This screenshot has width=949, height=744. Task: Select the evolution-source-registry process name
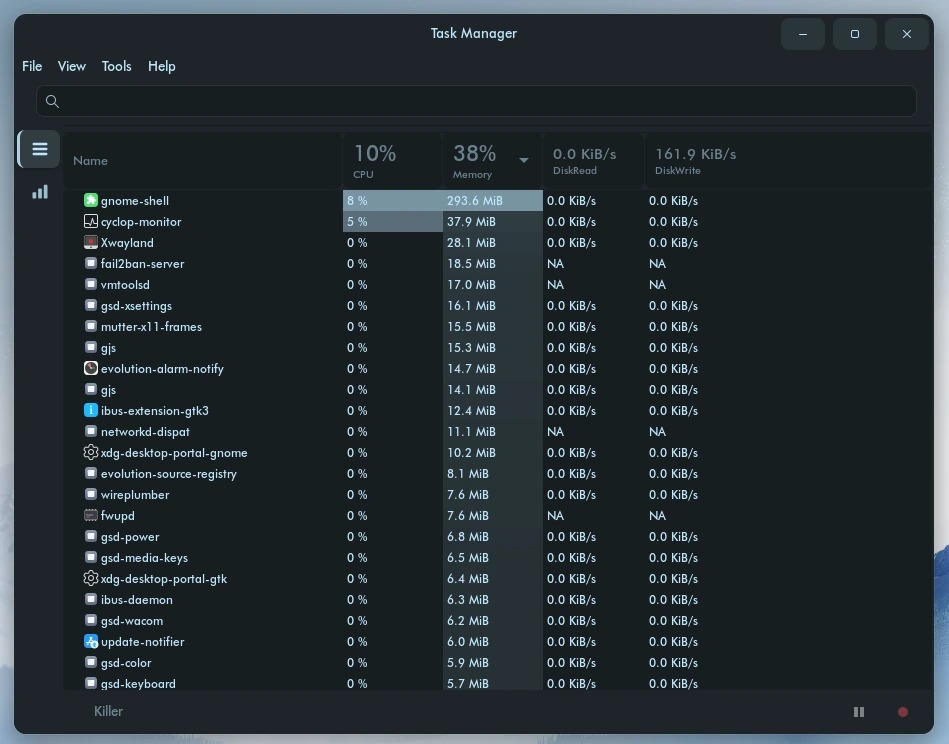[169, 473]
